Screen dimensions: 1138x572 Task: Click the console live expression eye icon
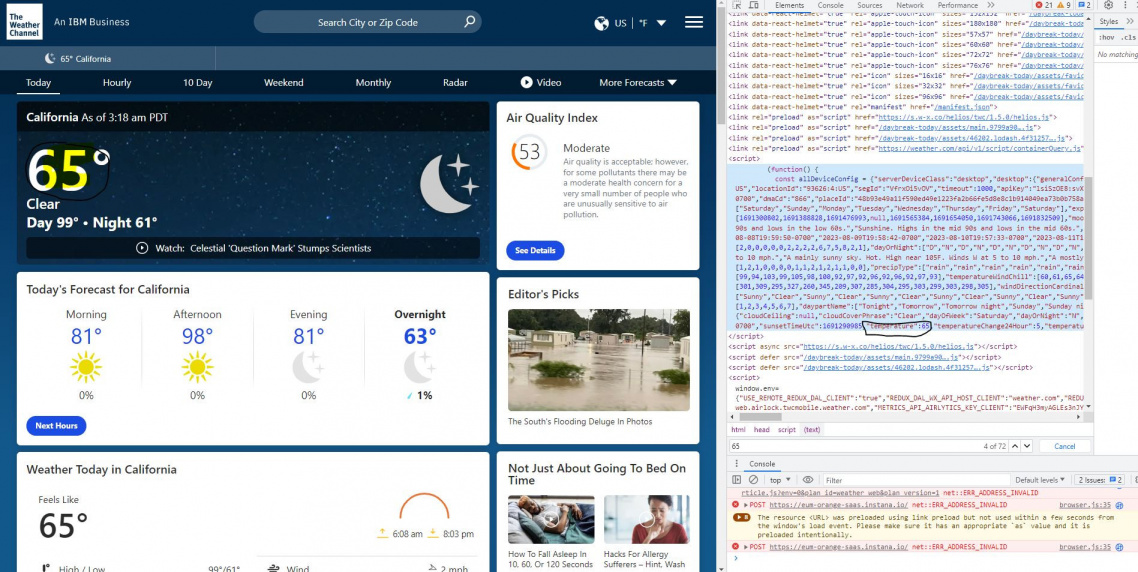point(809,480)
